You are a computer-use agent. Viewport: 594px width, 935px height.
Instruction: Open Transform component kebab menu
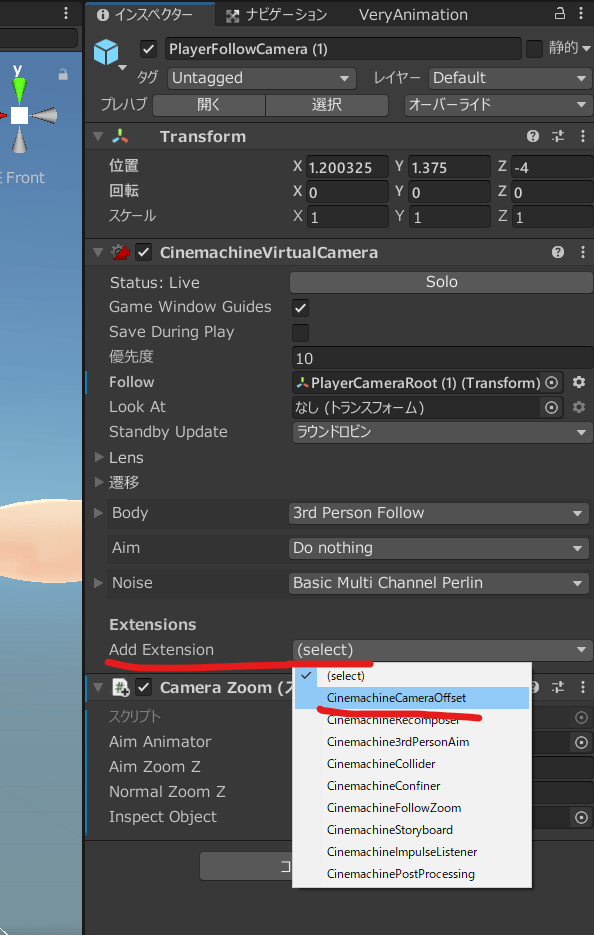pos(583,137)
